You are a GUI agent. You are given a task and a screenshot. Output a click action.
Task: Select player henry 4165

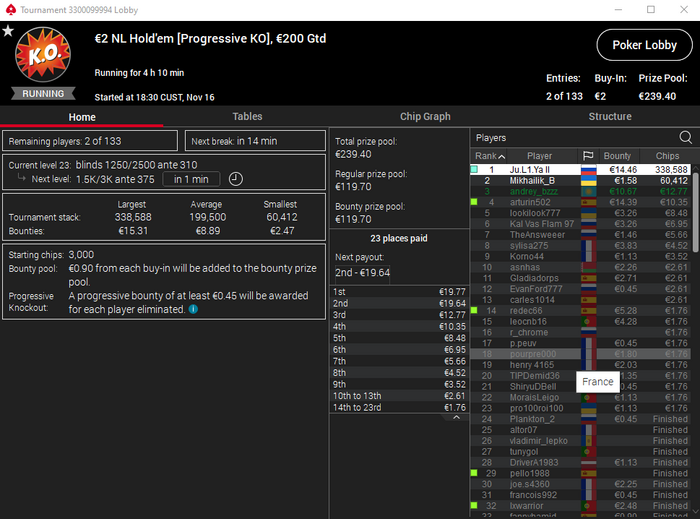pyautogui.click(x=580, y=365)
